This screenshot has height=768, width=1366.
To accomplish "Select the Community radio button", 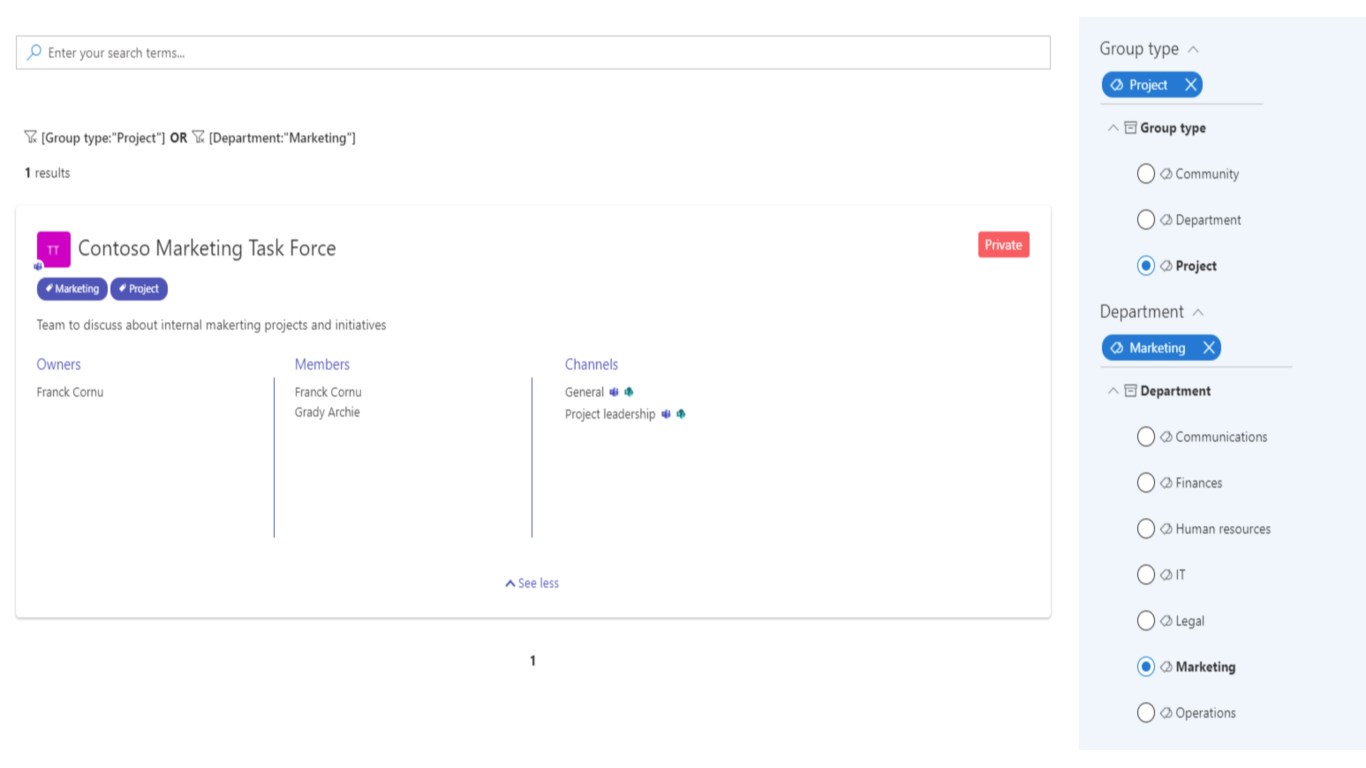I will click(1146, 174).
